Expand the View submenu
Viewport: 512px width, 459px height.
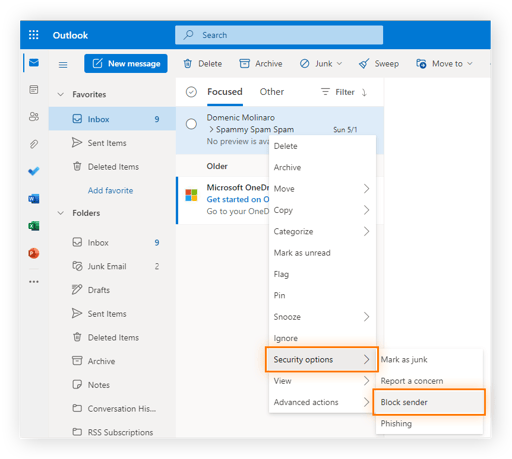point(322,381)
